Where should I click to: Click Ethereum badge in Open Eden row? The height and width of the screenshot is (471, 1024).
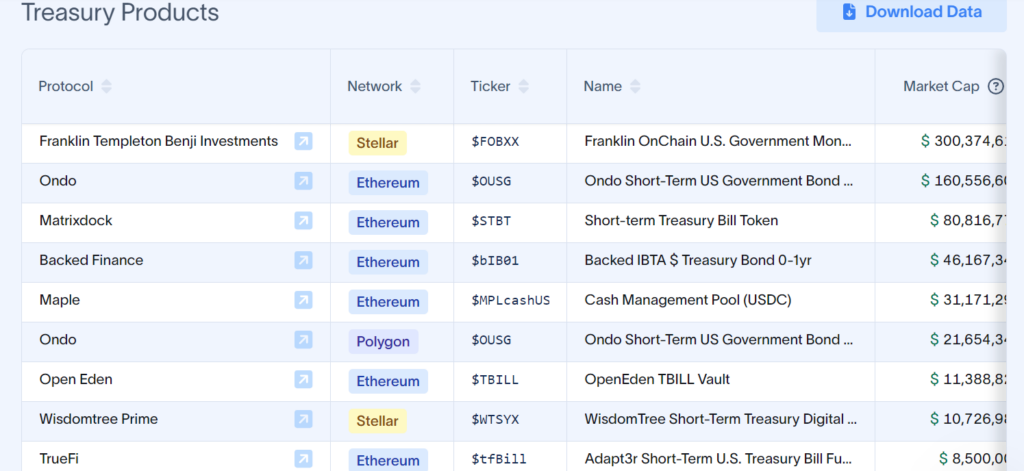click(388, 382)
